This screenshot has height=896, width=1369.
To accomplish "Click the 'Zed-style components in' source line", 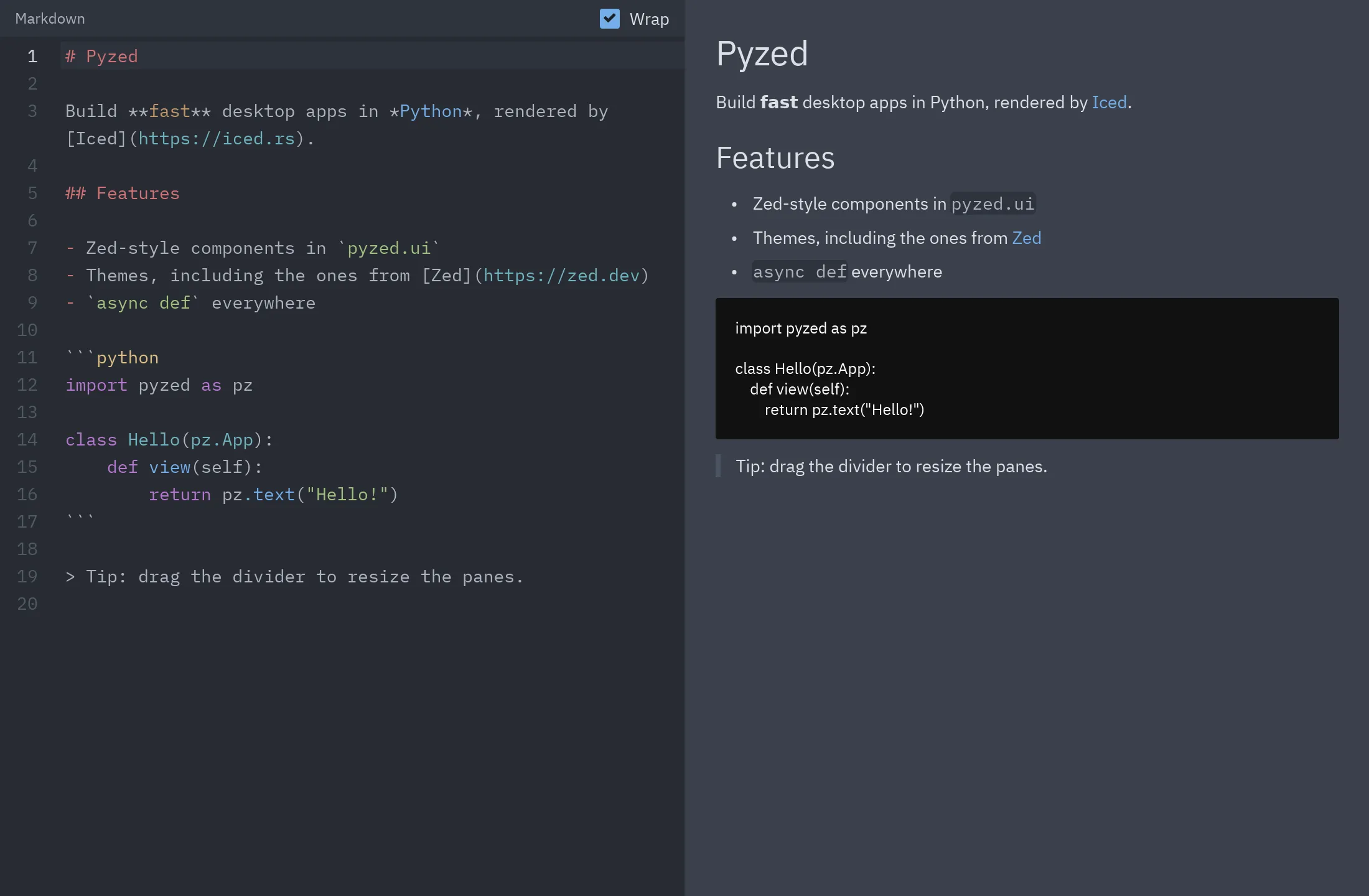I will (253, 248).
